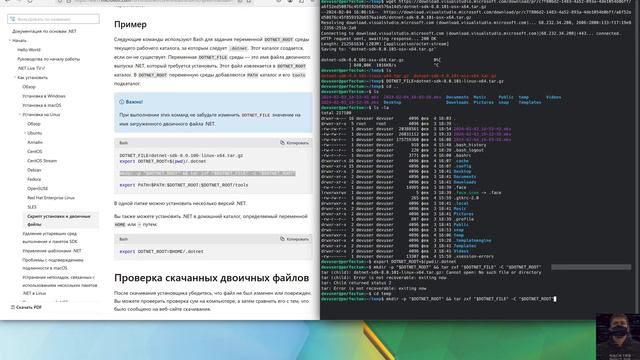Collapse the 'Начало' tree section
The image size is (640, 360).
click(x=10, y=40)
